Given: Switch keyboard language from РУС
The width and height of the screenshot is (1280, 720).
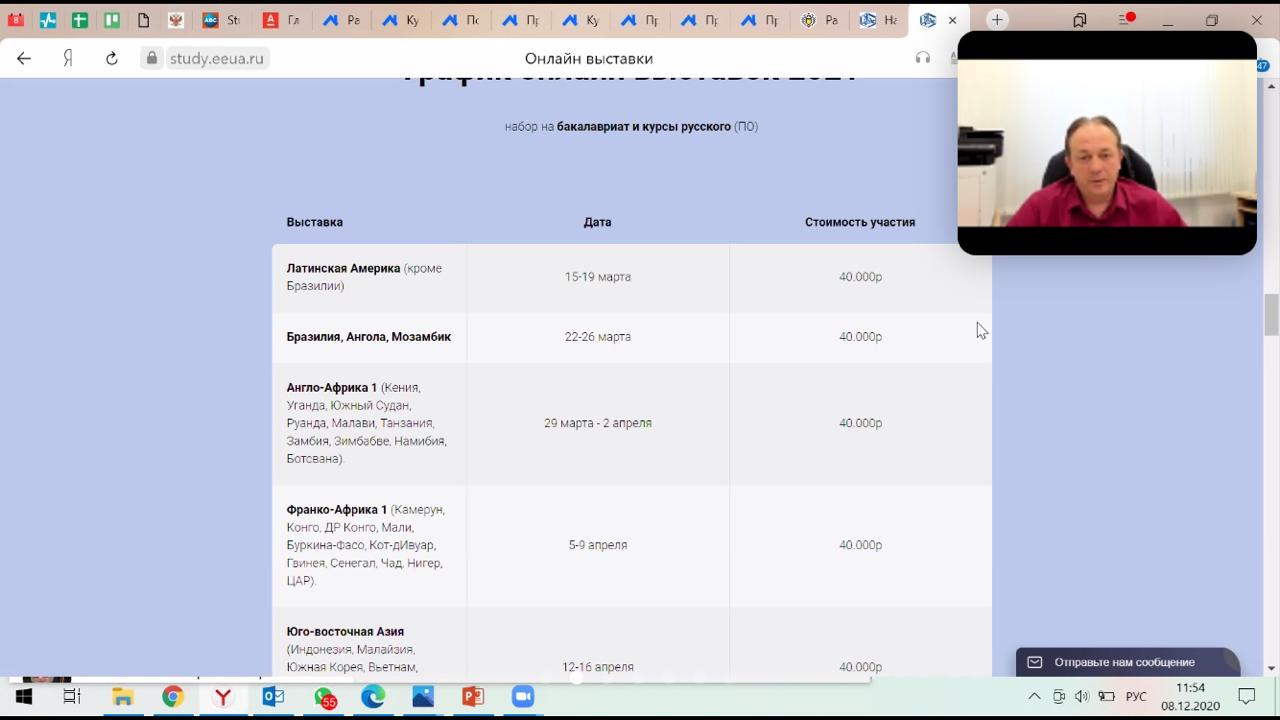Looking at the screenshot, I should pyautogui.click(x=1136, y=697).
